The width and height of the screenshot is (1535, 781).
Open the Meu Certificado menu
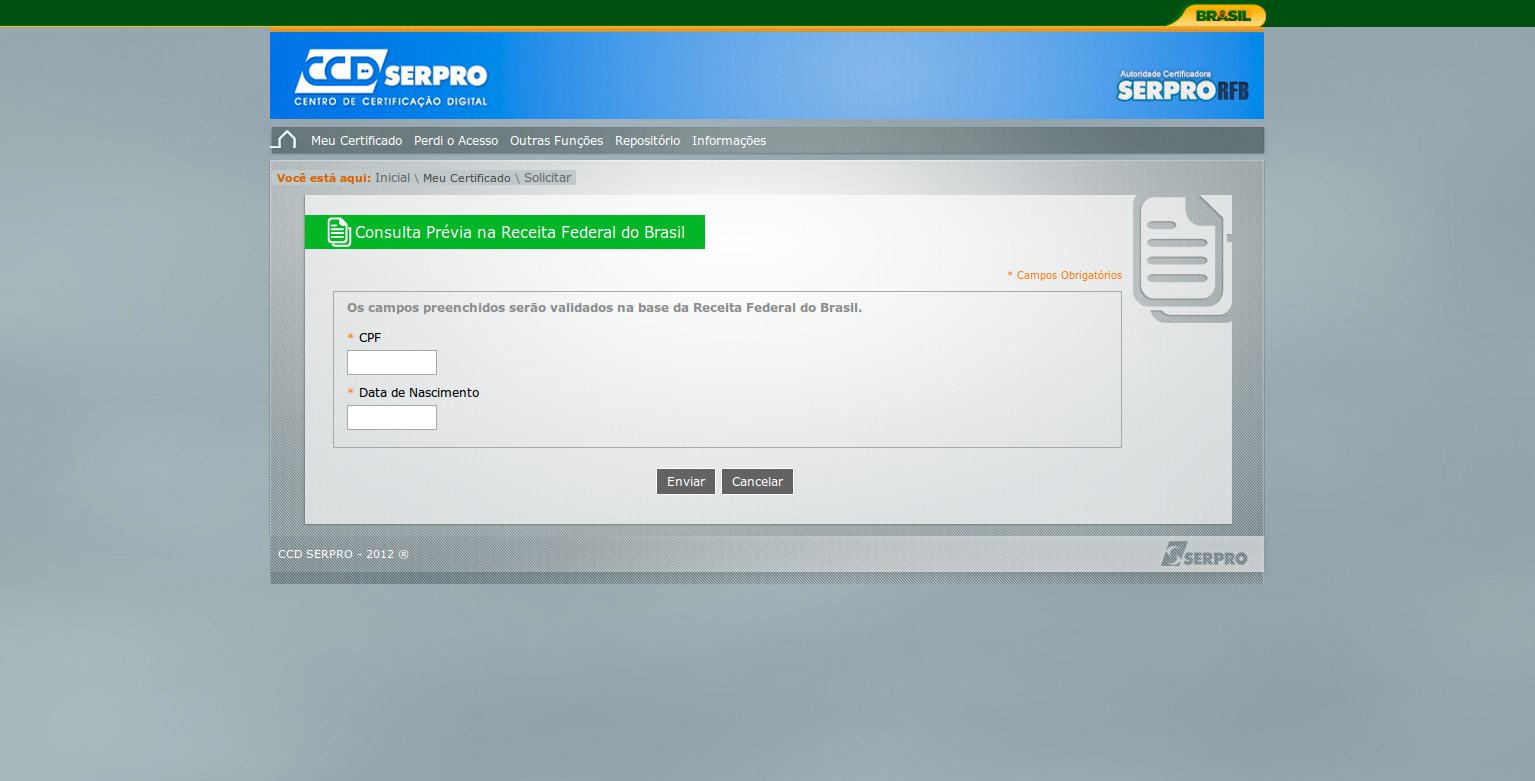pos(356,141)
